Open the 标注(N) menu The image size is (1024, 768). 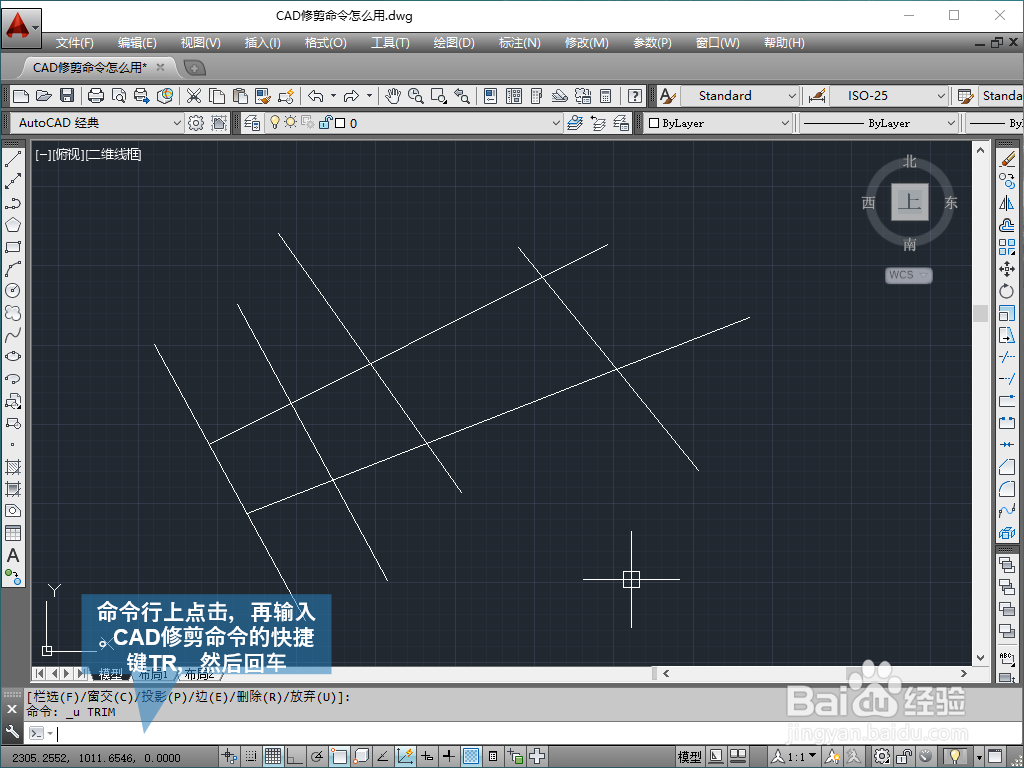(520, 42)
